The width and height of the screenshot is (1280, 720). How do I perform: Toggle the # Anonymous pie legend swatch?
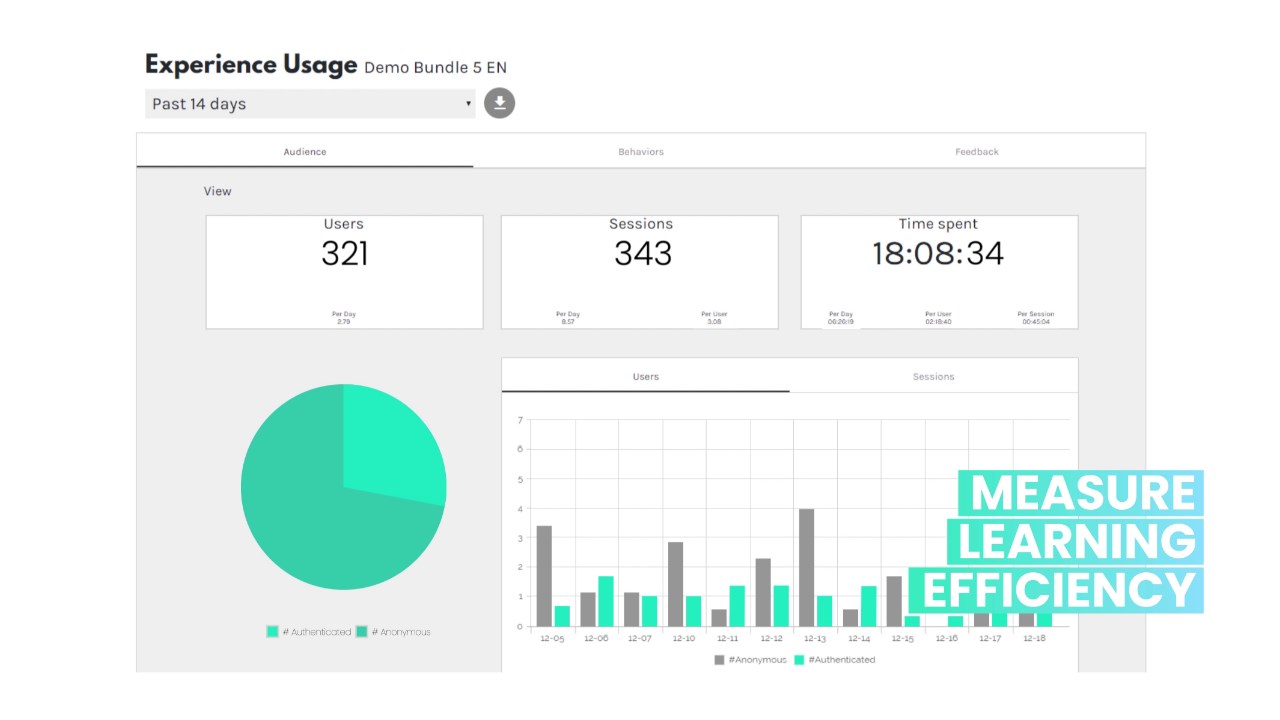(x=362, y=632)
